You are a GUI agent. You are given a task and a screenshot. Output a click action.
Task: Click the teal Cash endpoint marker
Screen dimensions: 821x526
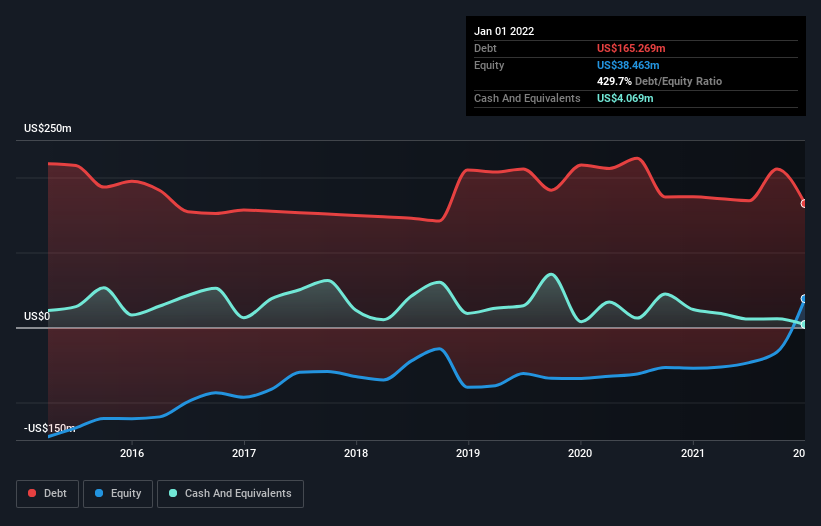coord(804,324)
